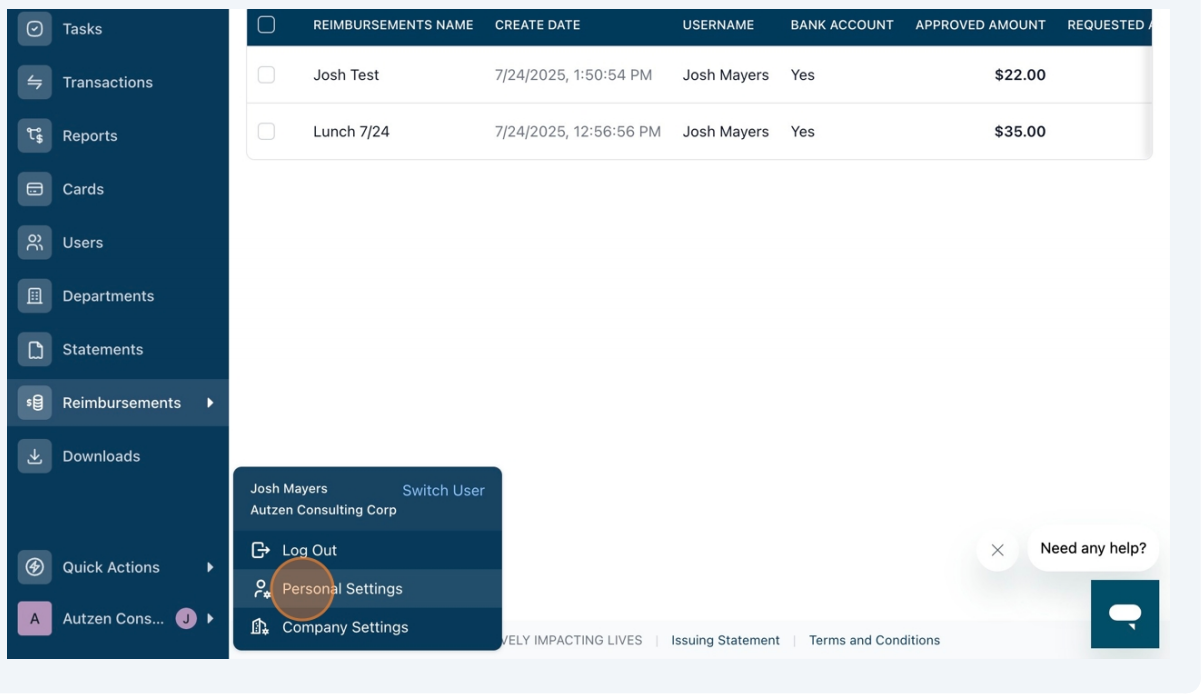Click the Statements document icon
Viewport: 1204px width, 698px height.
(34, 349)
